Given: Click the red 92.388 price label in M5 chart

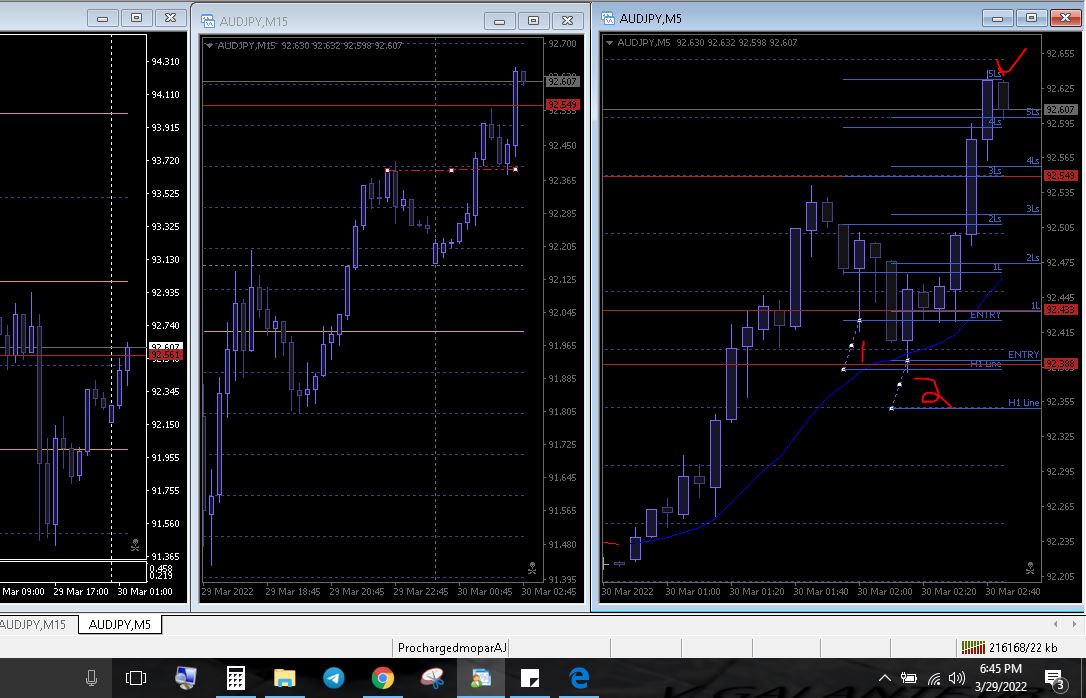Looking at the screenshot, I should point(1060,364).
